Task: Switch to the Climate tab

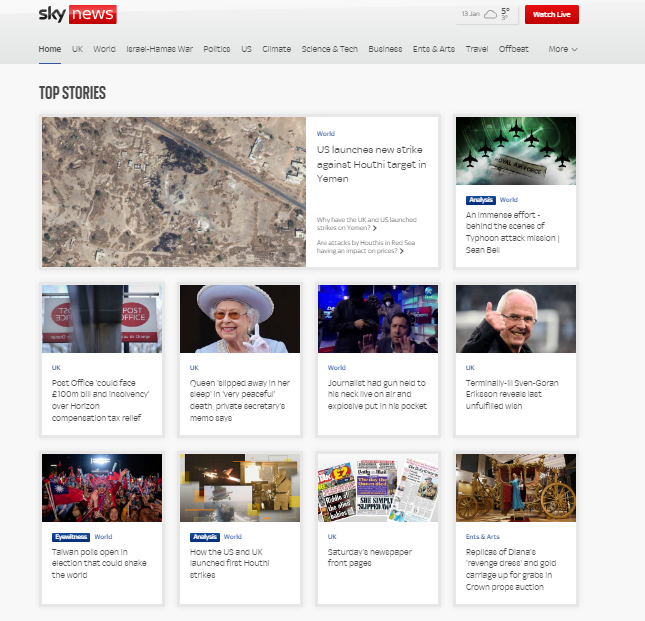Action: (x=277, y=49)
